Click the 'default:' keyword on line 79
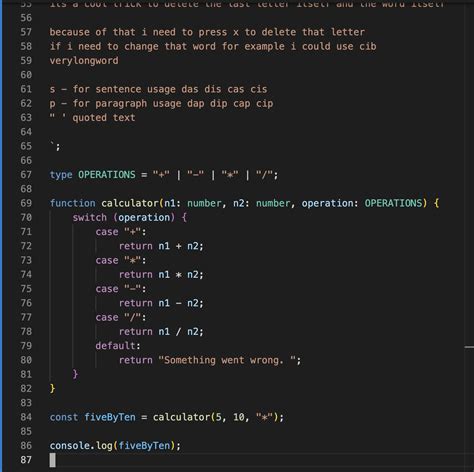The image size is (474, 472). point(118,346)
